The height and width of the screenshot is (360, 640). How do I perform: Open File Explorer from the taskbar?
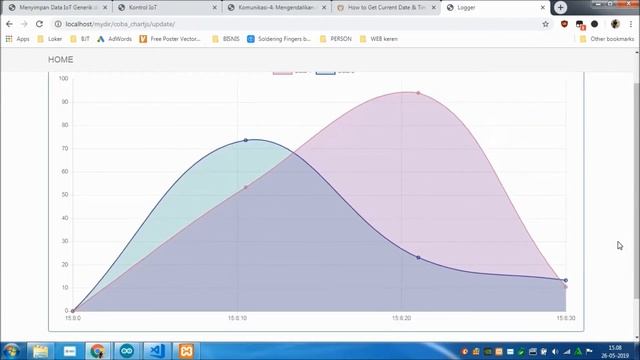pos(40,351)
